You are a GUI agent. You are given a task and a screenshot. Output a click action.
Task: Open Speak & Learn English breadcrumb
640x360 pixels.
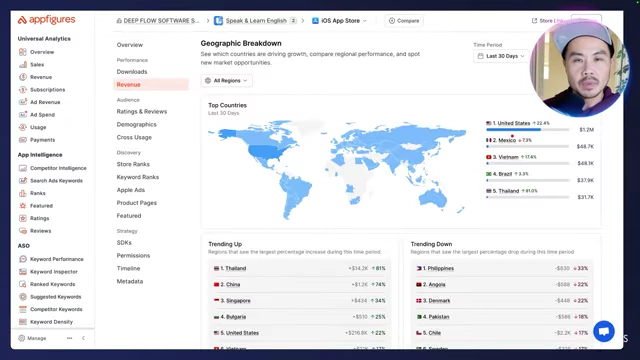[x=256, y=20]
